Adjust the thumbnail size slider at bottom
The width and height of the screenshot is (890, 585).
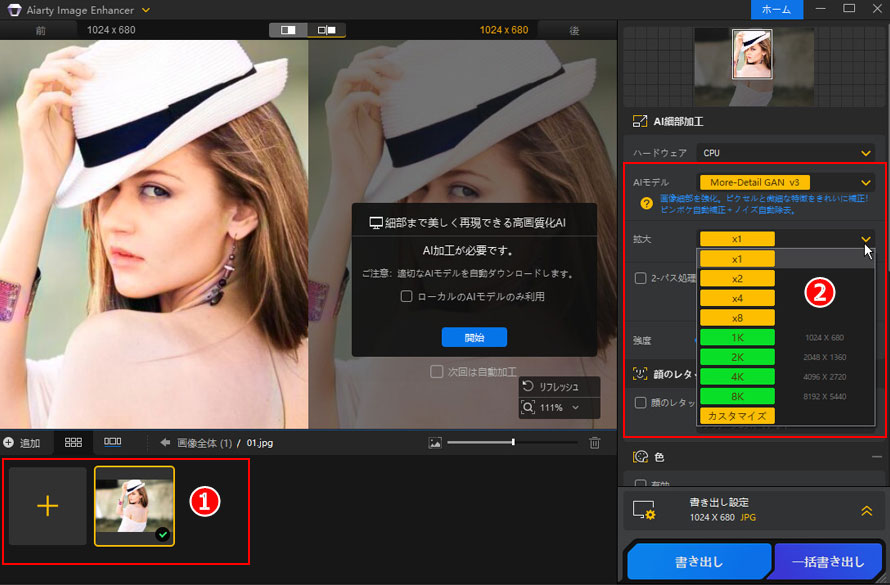click(513, 442)
